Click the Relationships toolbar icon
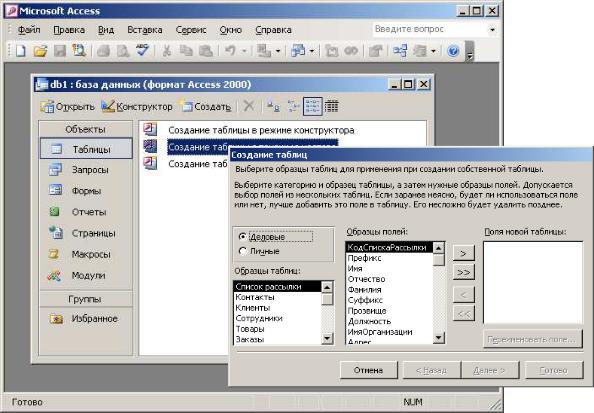 coord(400,50)
